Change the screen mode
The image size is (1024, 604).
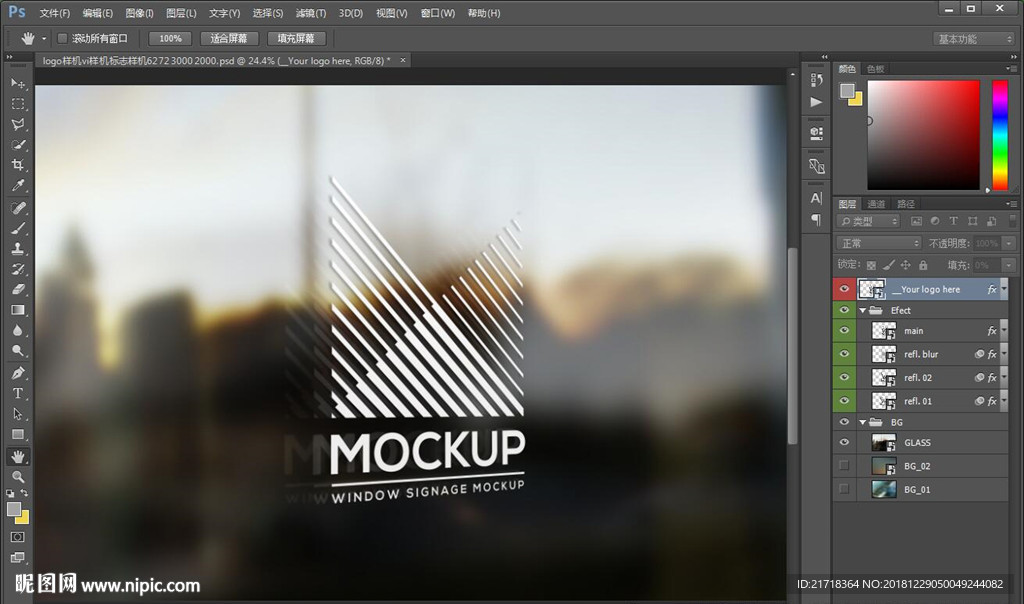(18, 557)
